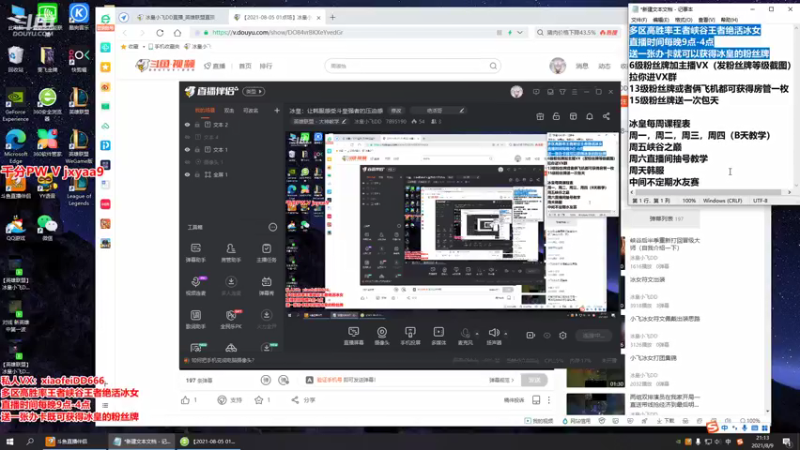
Task: Toggle the preview eye icon beside record
Action: pyautogui.click(x=547, y=335)
